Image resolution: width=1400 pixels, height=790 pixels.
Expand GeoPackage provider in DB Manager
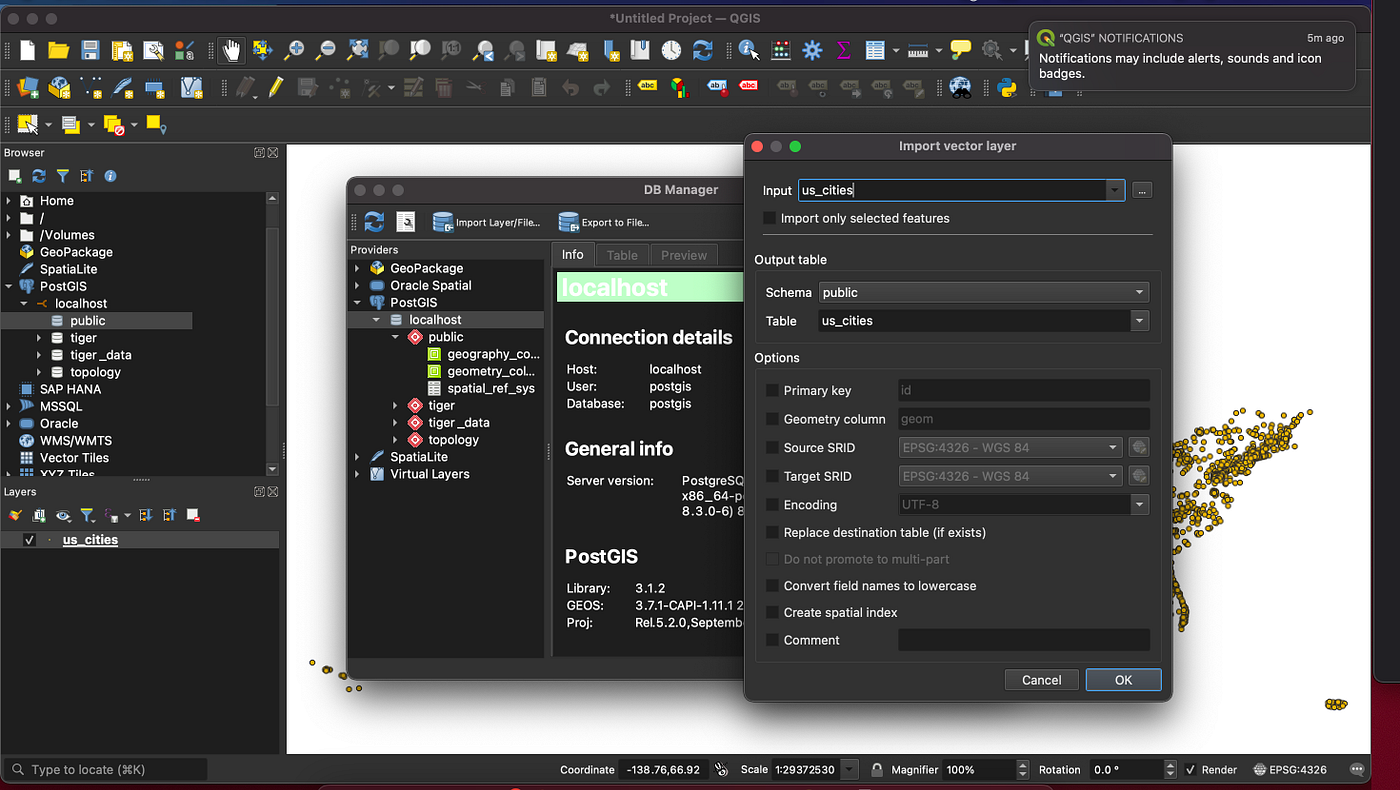click(357, 268)
